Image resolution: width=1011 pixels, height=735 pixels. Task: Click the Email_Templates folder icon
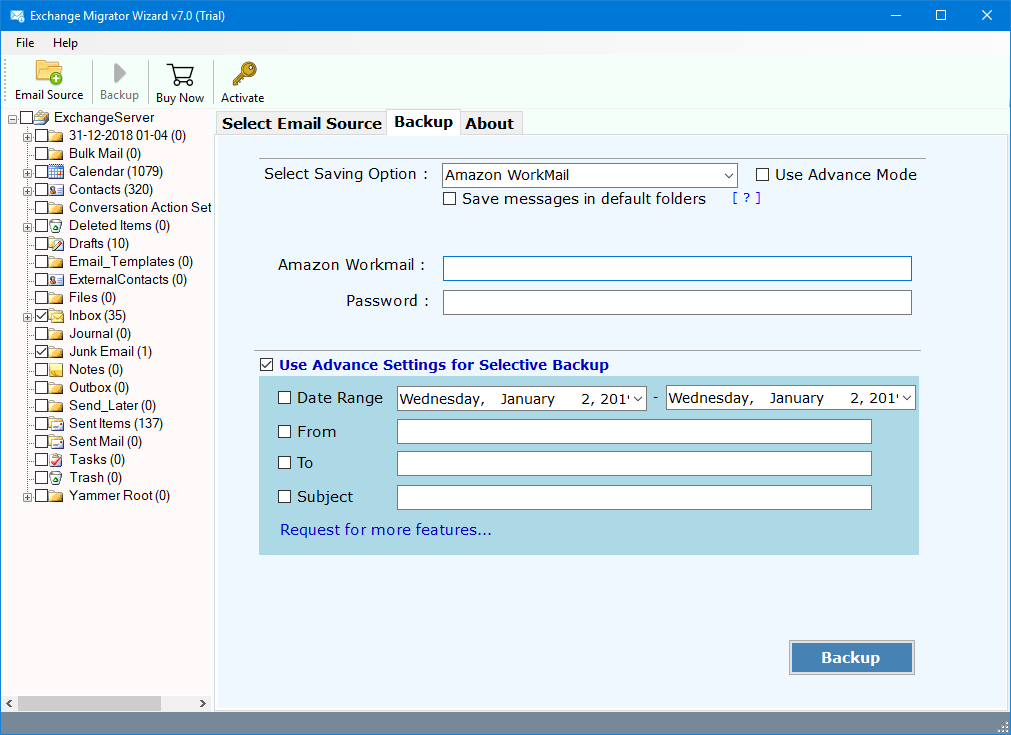coord(57,262)
